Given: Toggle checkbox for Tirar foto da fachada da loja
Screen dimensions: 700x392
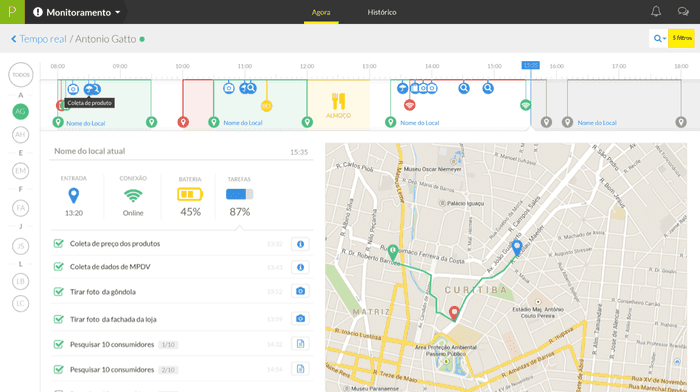Looking at the screenshot, I should 58,319.
